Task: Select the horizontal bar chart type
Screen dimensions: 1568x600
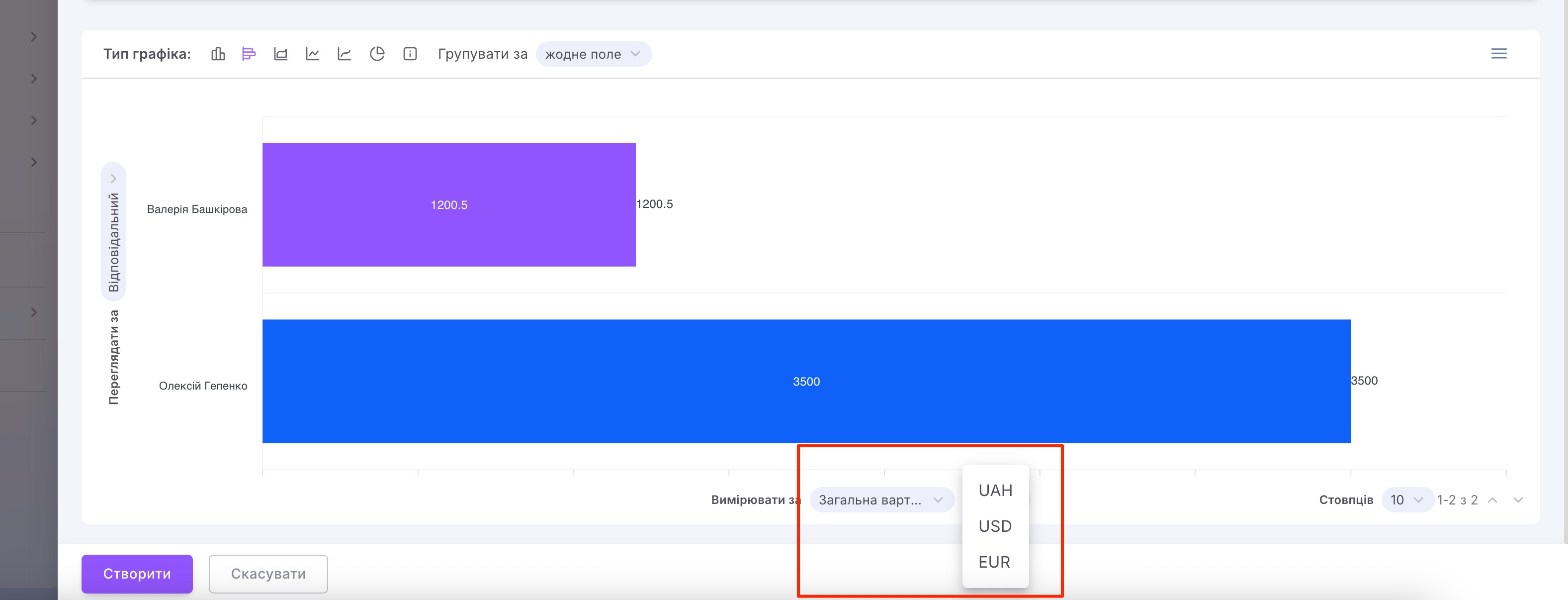Action: coord(249,54)
